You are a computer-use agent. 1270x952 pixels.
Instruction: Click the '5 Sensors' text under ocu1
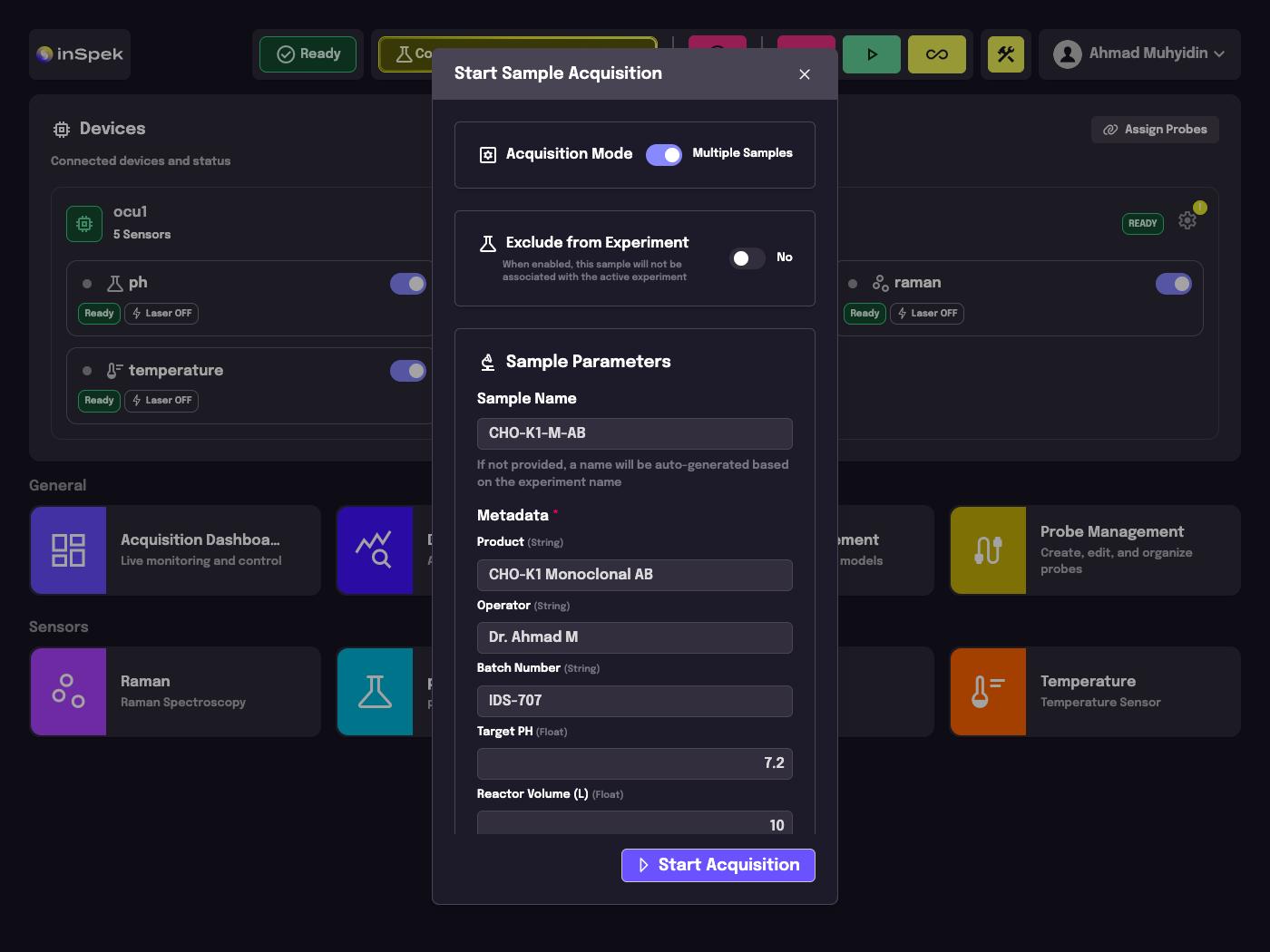(142, 235)
